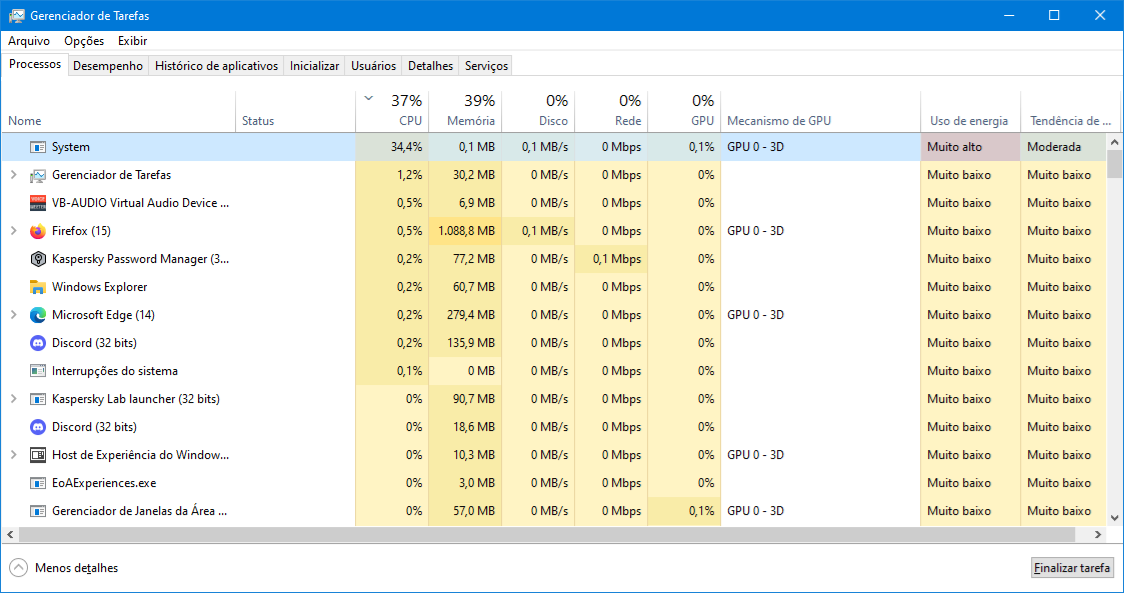Image resolution: width=1124 pixels, height=593 pixels.
Task: Click the Windows Explorer folder icon
Action: 38,287
